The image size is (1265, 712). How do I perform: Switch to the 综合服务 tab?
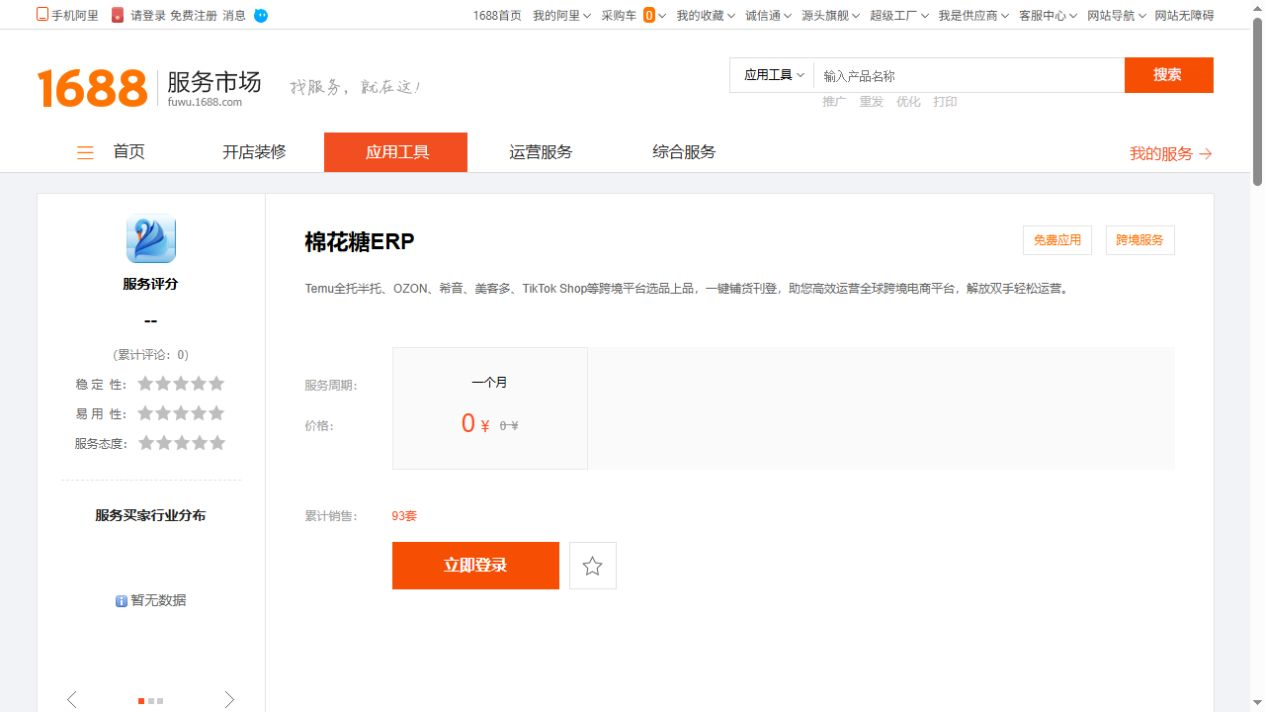684,152
